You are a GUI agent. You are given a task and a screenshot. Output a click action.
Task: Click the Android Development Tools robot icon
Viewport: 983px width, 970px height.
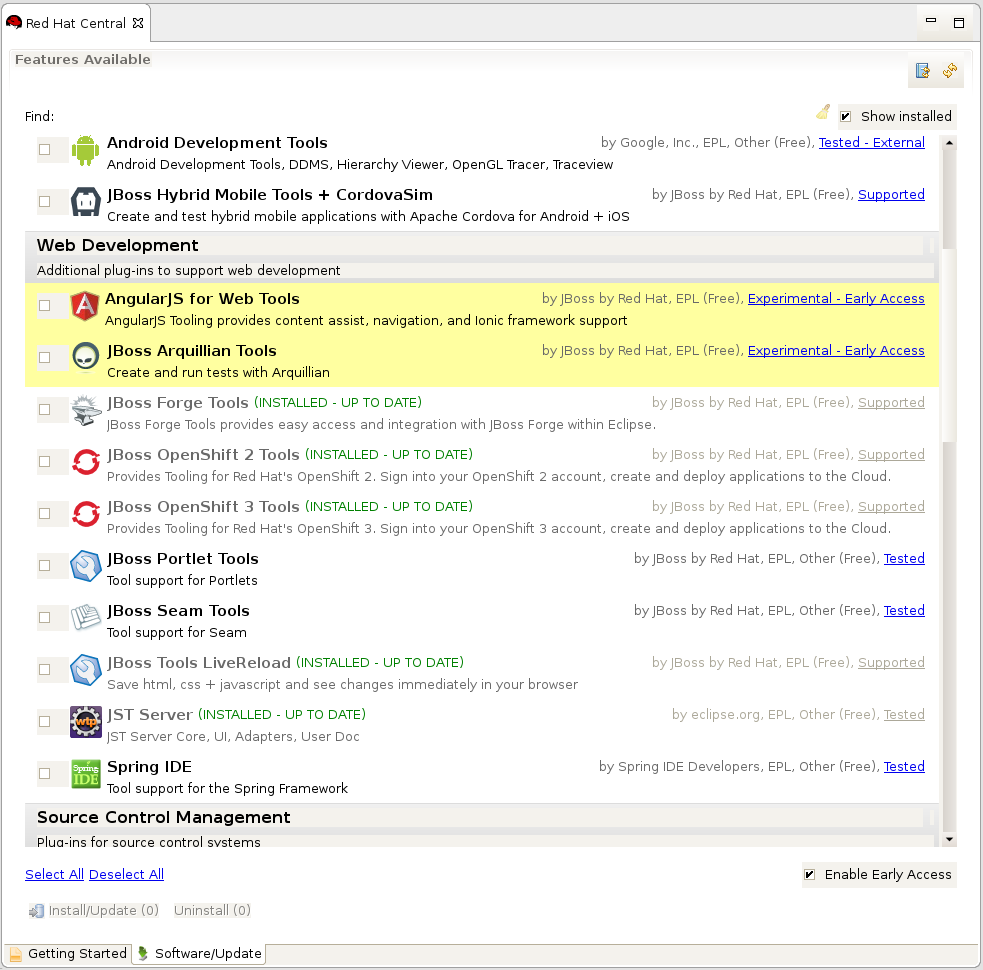pyautogui.click(x=86, y=150)
